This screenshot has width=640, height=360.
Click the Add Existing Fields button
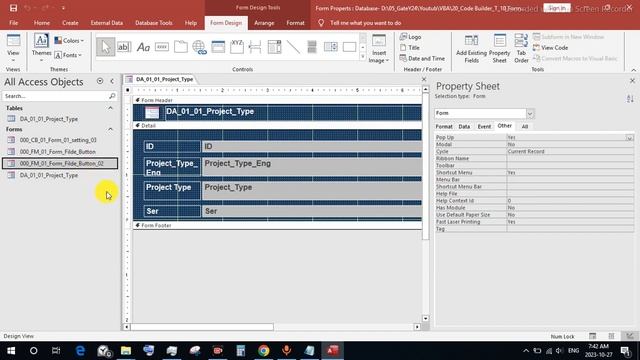[x=471, y=49]
